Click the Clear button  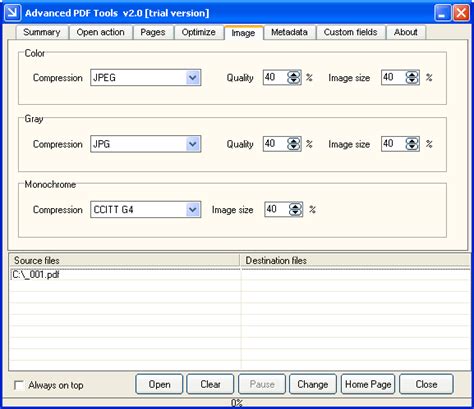point(210,384)
